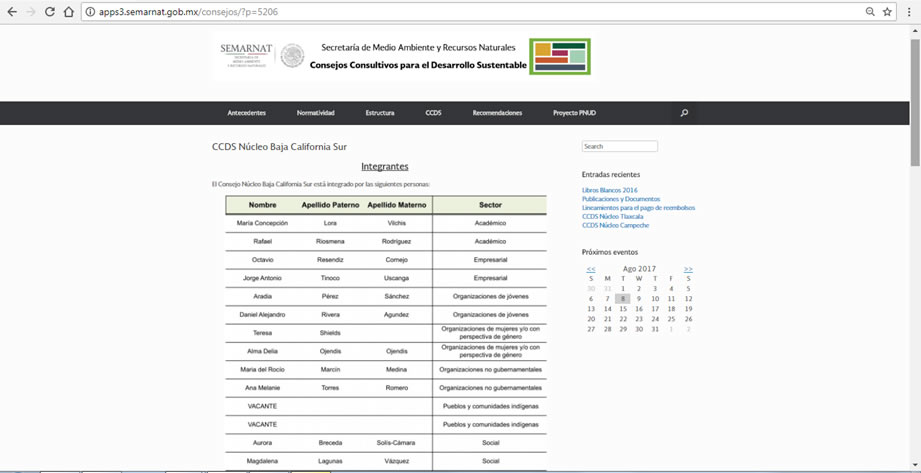
Task: Open the Chrome three-dot menu
Action: pyautogui.click(x=909, y=12)
